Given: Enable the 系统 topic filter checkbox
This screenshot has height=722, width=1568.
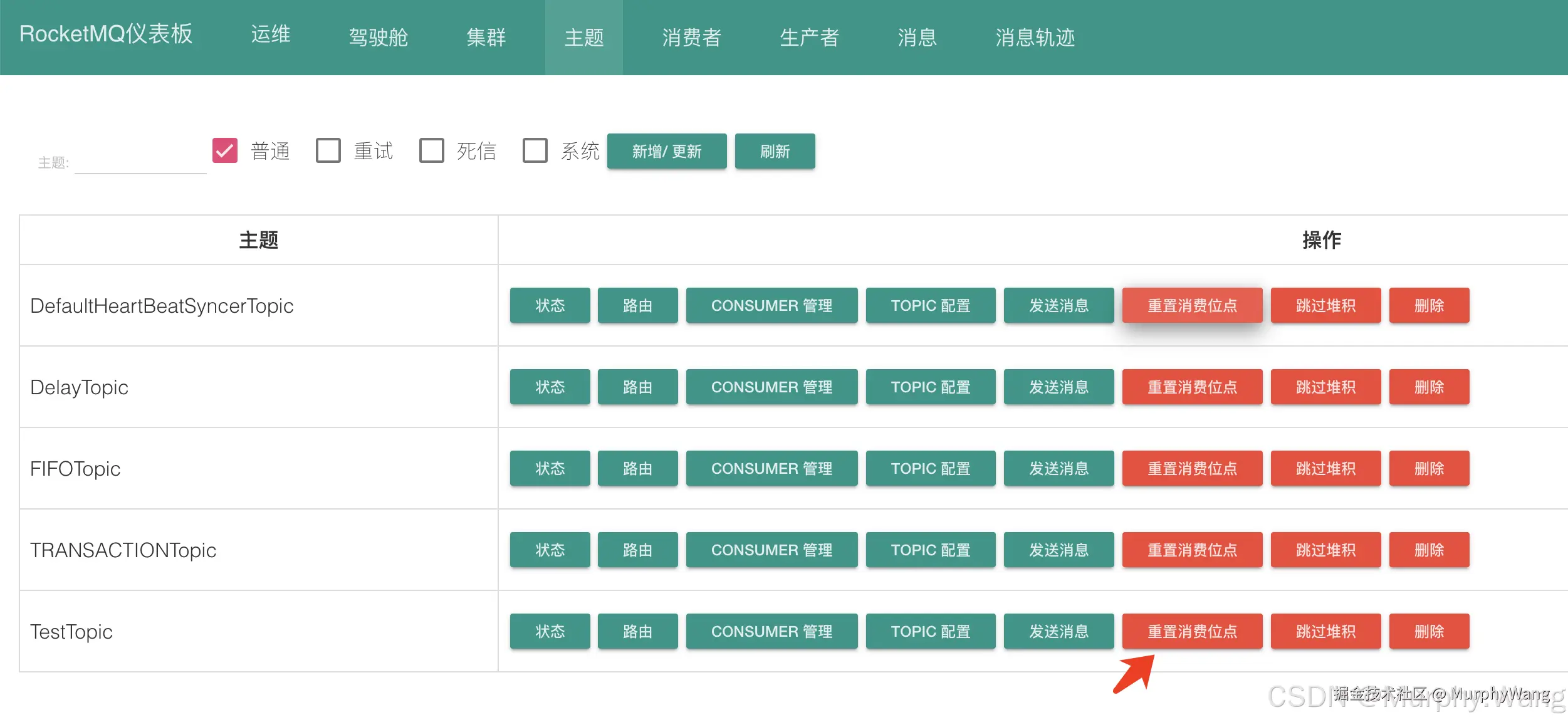Looking at the screenshot, I should (535, 150).
